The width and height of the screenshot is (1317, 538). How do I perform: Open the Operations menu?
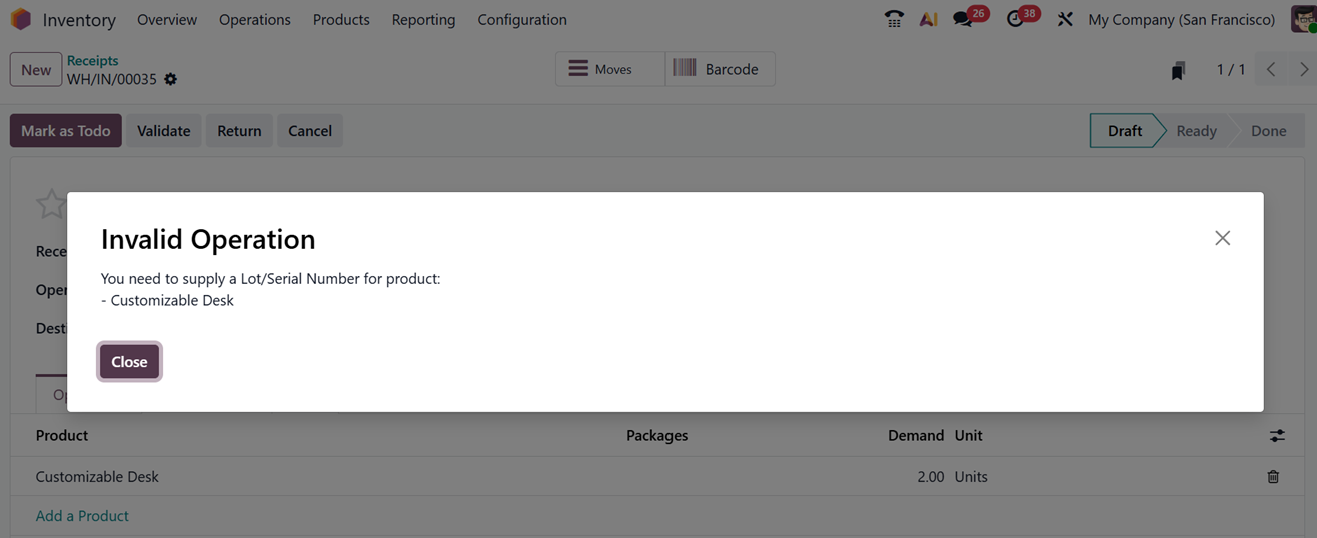click(x=254, y=19)
